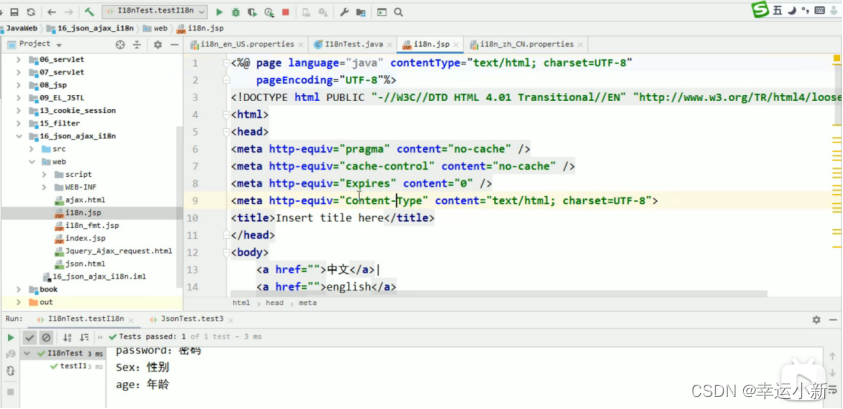Navigate forward with the right arrow icon

click(69, 12)
